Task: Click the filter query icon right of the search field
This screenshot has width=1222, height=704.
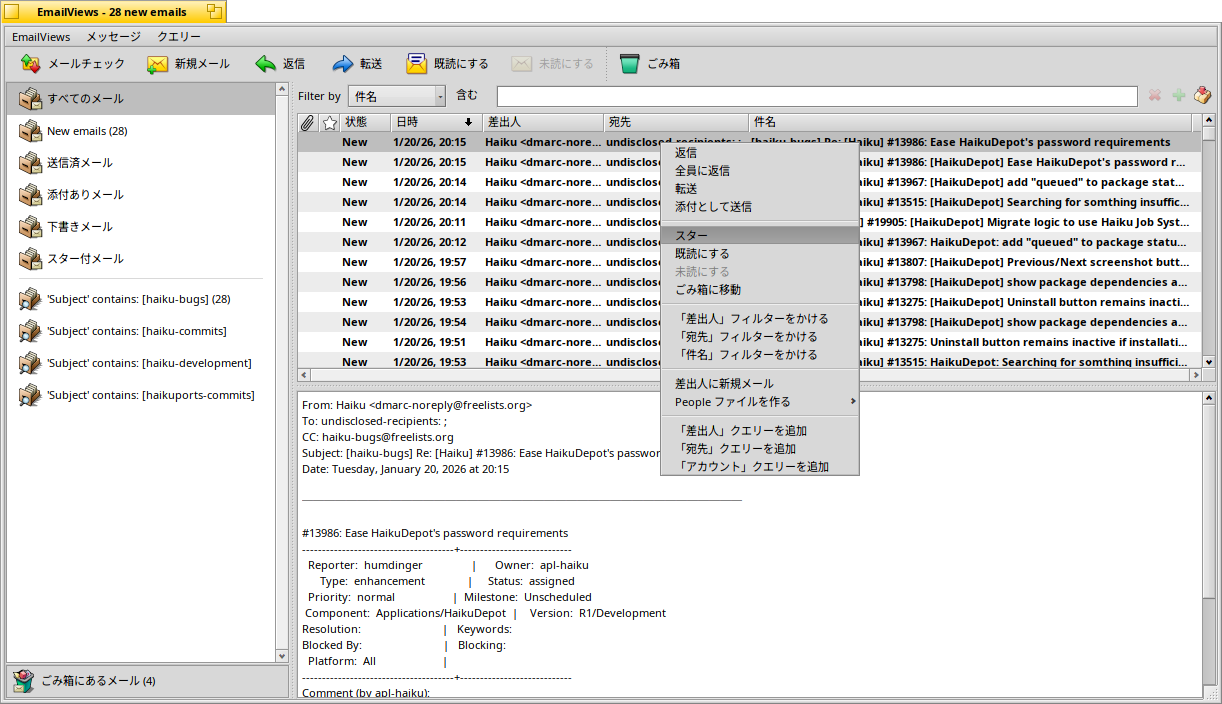Action: click(x=1203, y=96)
